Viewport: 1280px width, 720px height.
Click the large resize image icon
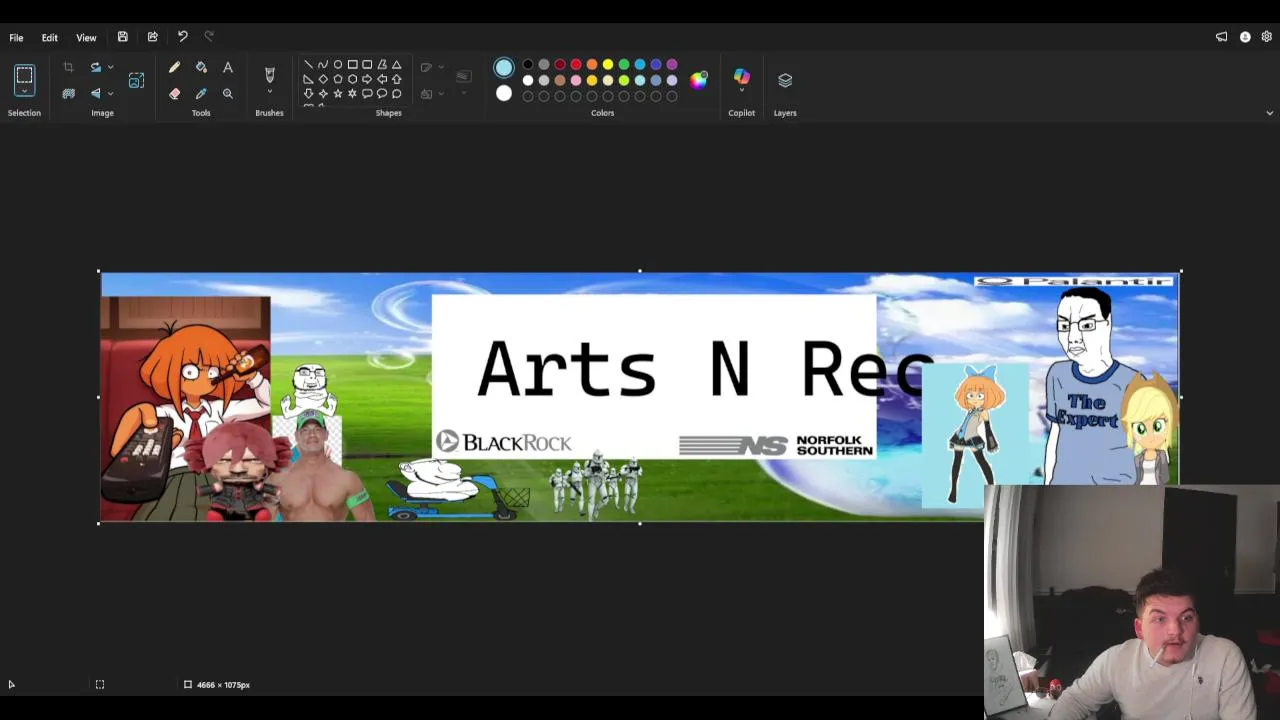136,80
